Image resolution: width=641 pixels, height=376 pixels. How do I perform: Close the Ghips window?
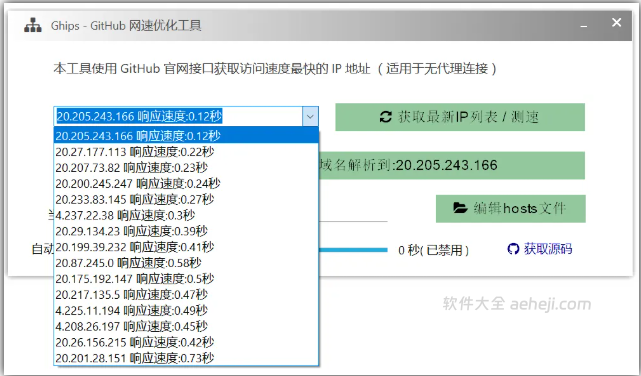(616, 22)
